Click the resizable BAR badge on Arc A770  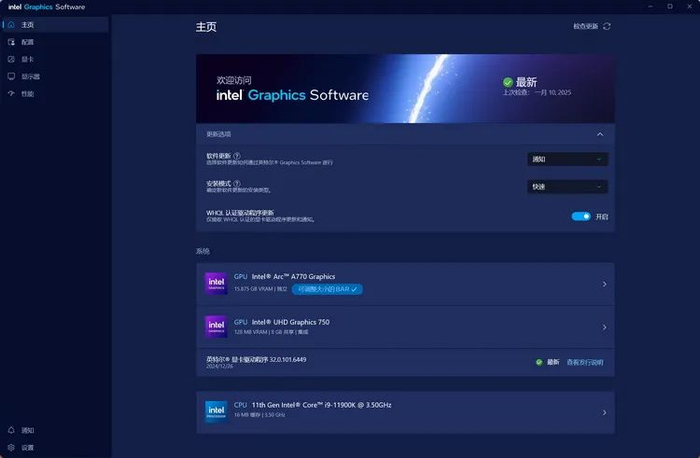click(x=327, y=289)
